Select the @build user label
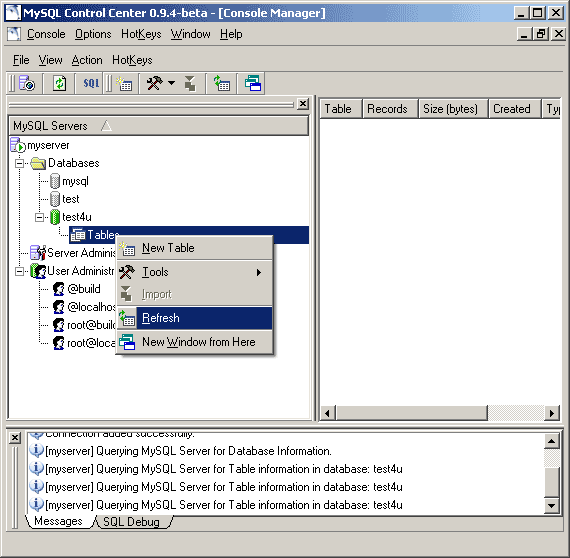Image resolution: width=570 pixels, height=558 pixels. pyautogui.click(x=84, y=289)
